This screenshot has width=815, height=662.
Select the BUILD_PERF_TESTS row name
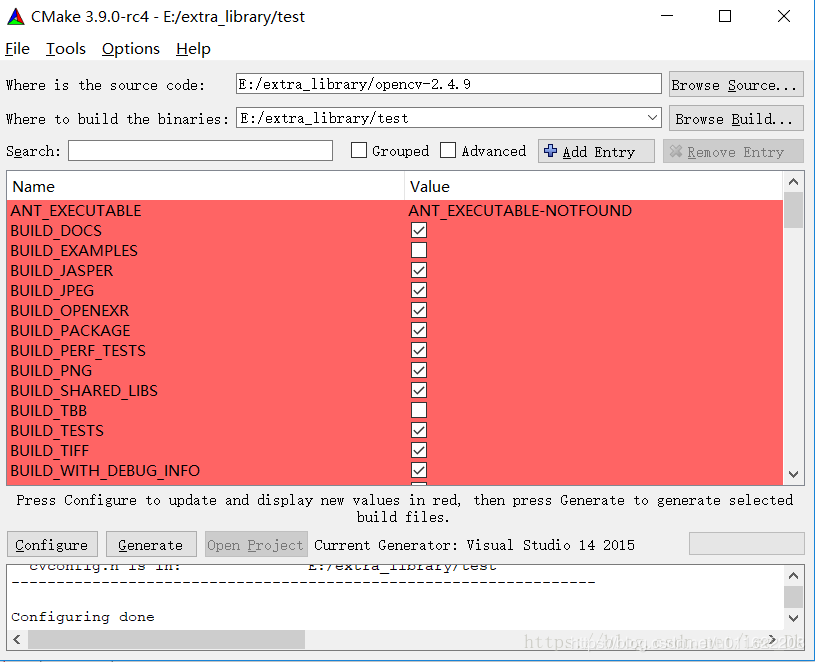click(x=78, y=350)
